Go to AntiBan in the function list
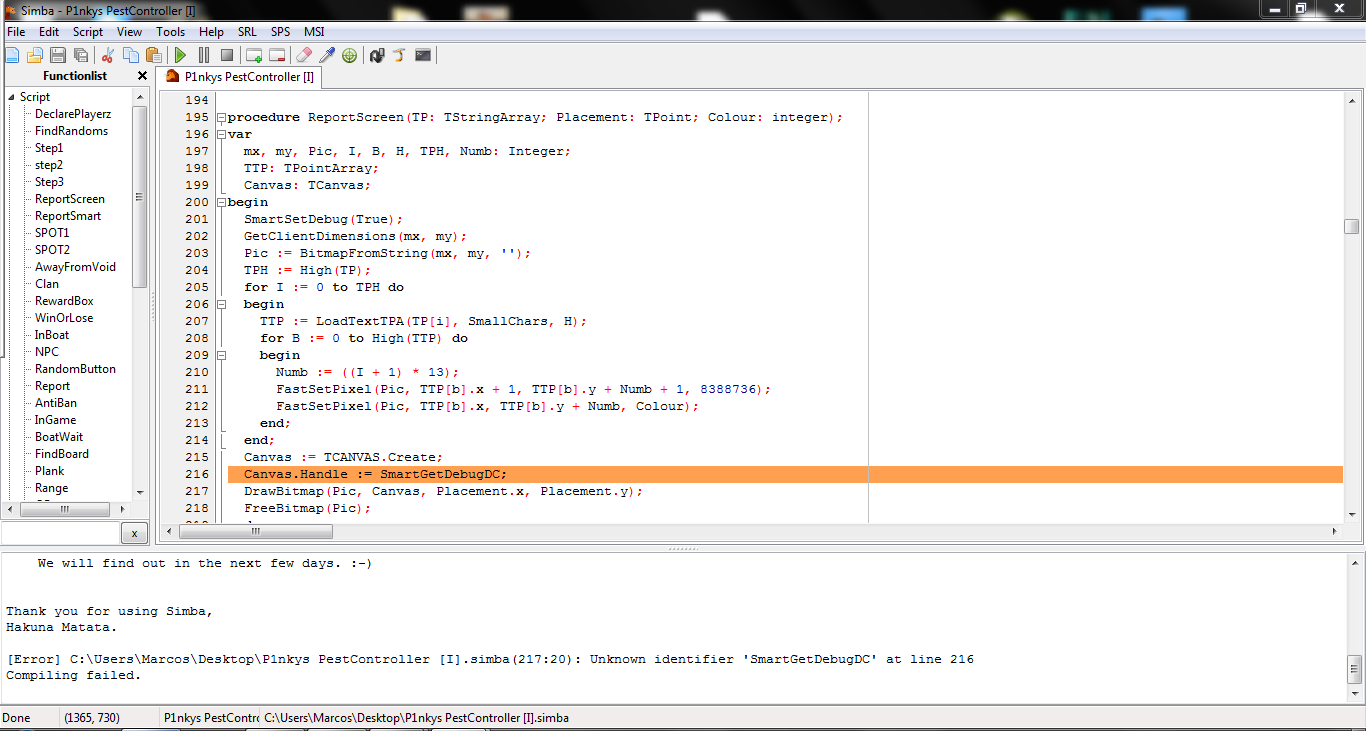This screenshot has width=1366, height=731. pyautogui.click(x=56, y=403)
